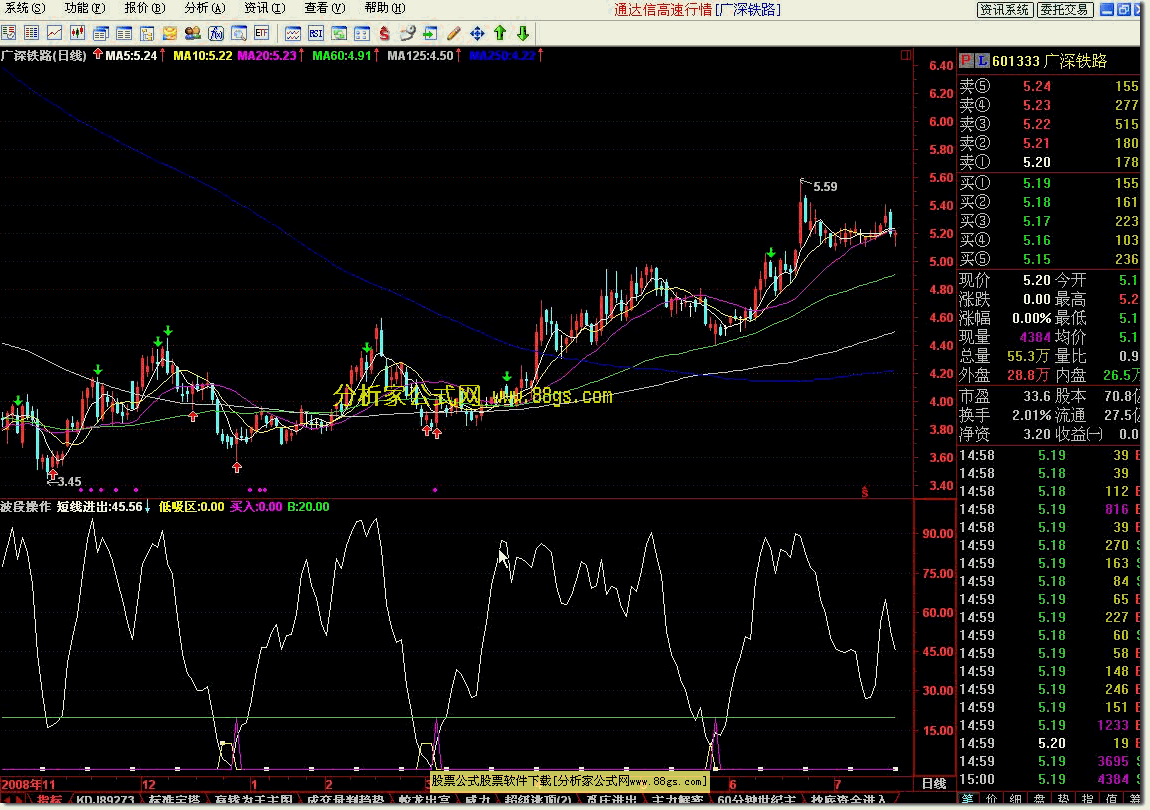Screen dimensions: 1150x810
Task: Select the 成交量判趋势 indicator tab
Action: 344,800
